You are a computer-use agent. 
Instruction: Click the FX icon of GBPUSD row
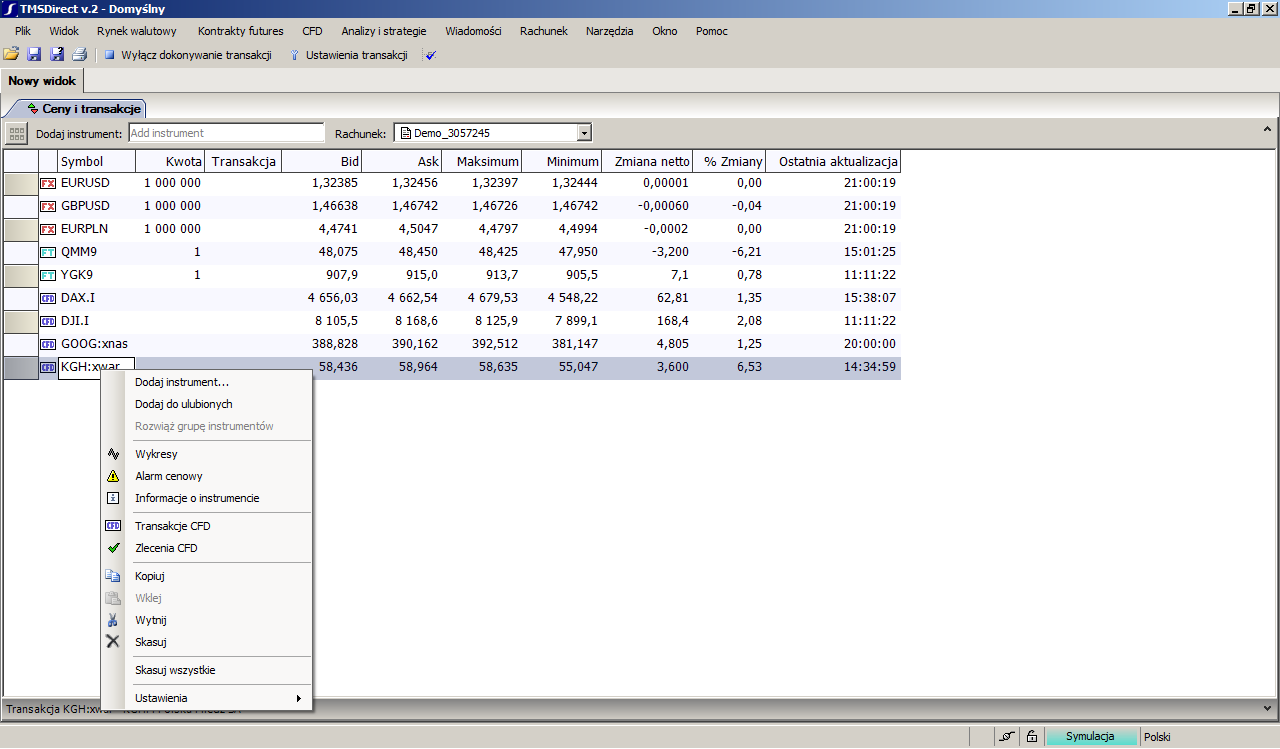point(48,206)
